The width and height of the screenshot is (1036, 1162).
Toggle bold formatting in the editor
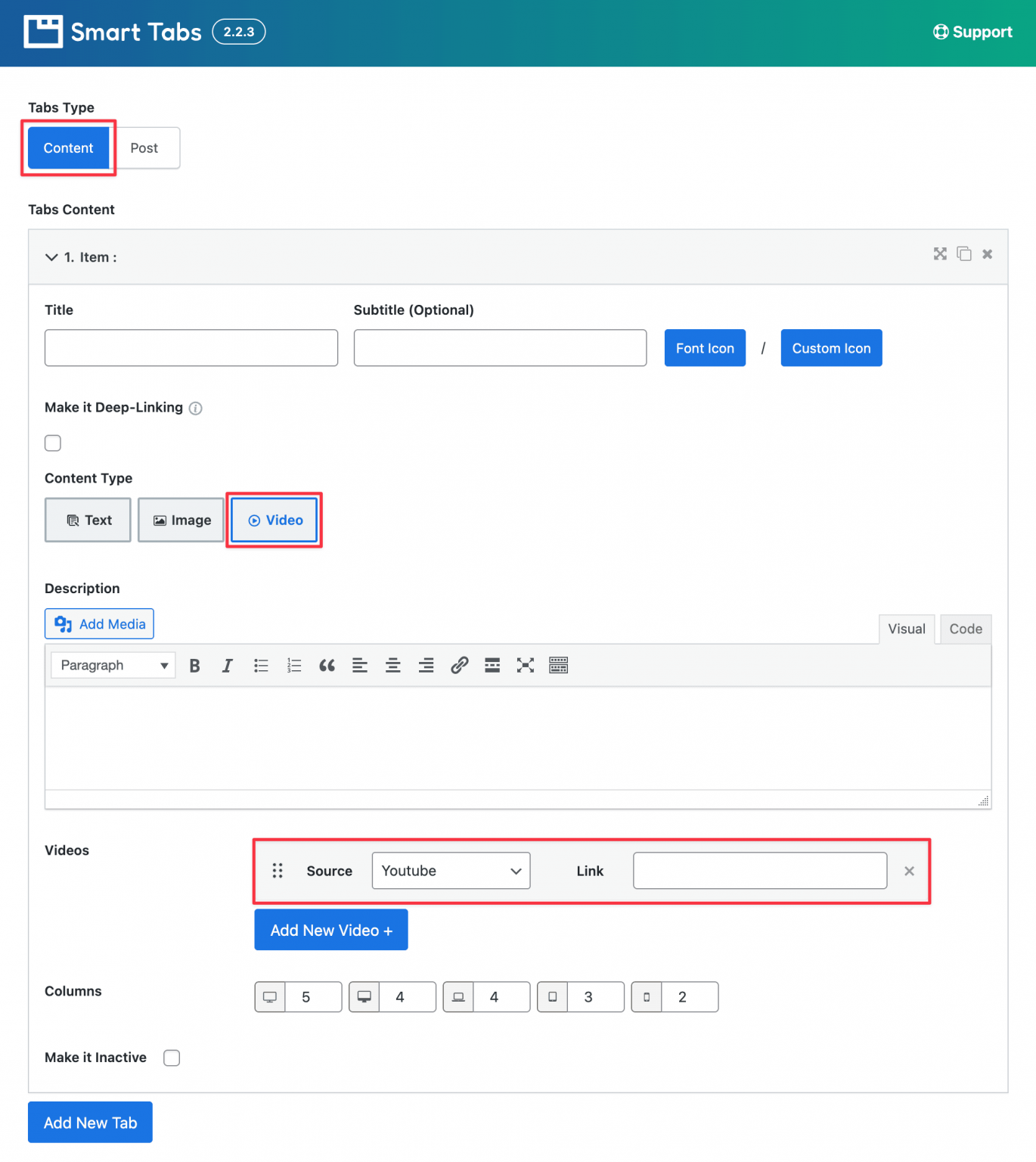click(x=194, y=665)
